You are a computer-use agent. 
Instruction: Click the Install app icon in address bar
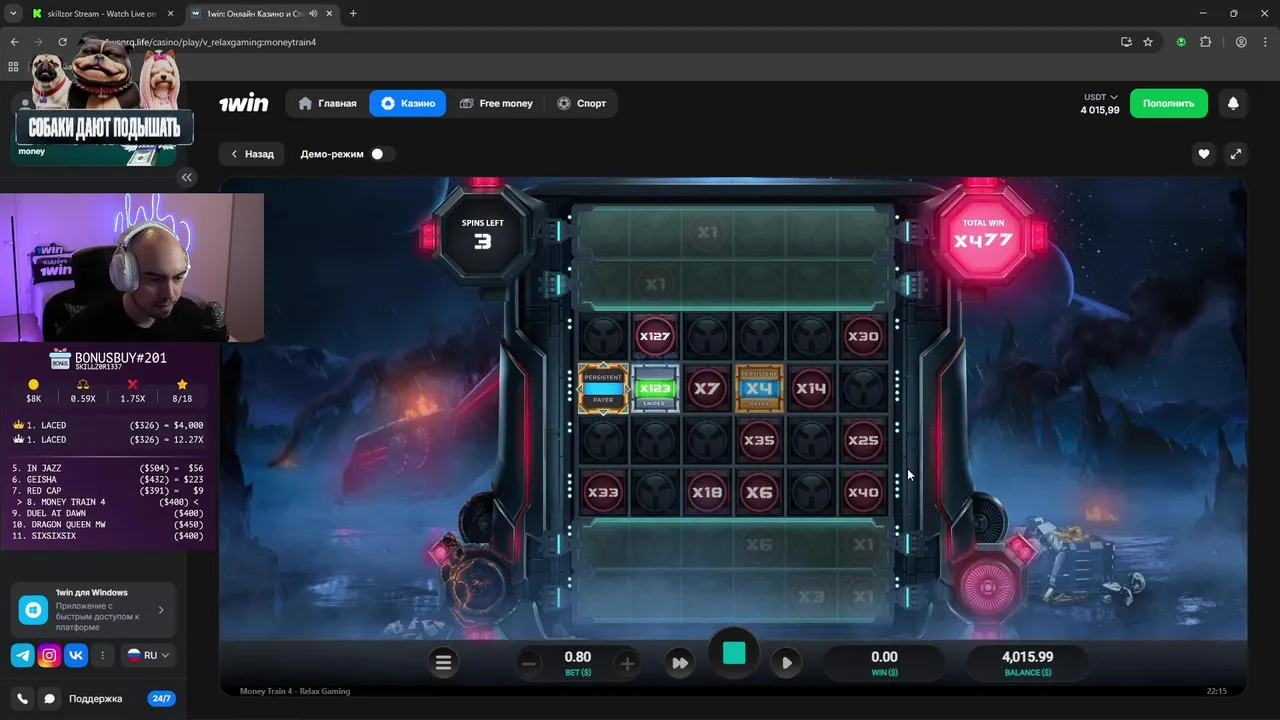(1126, 42)
